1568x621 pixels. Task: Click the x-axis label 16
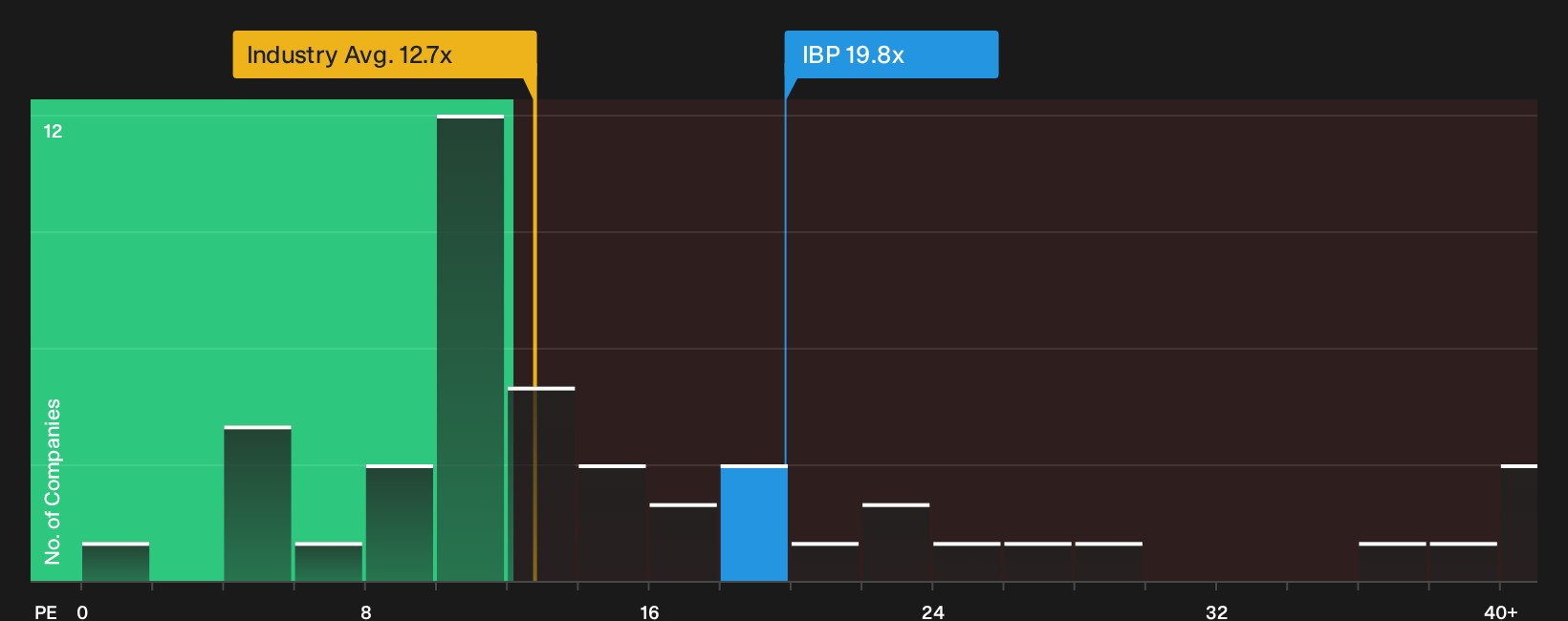[x=649, y=611]
